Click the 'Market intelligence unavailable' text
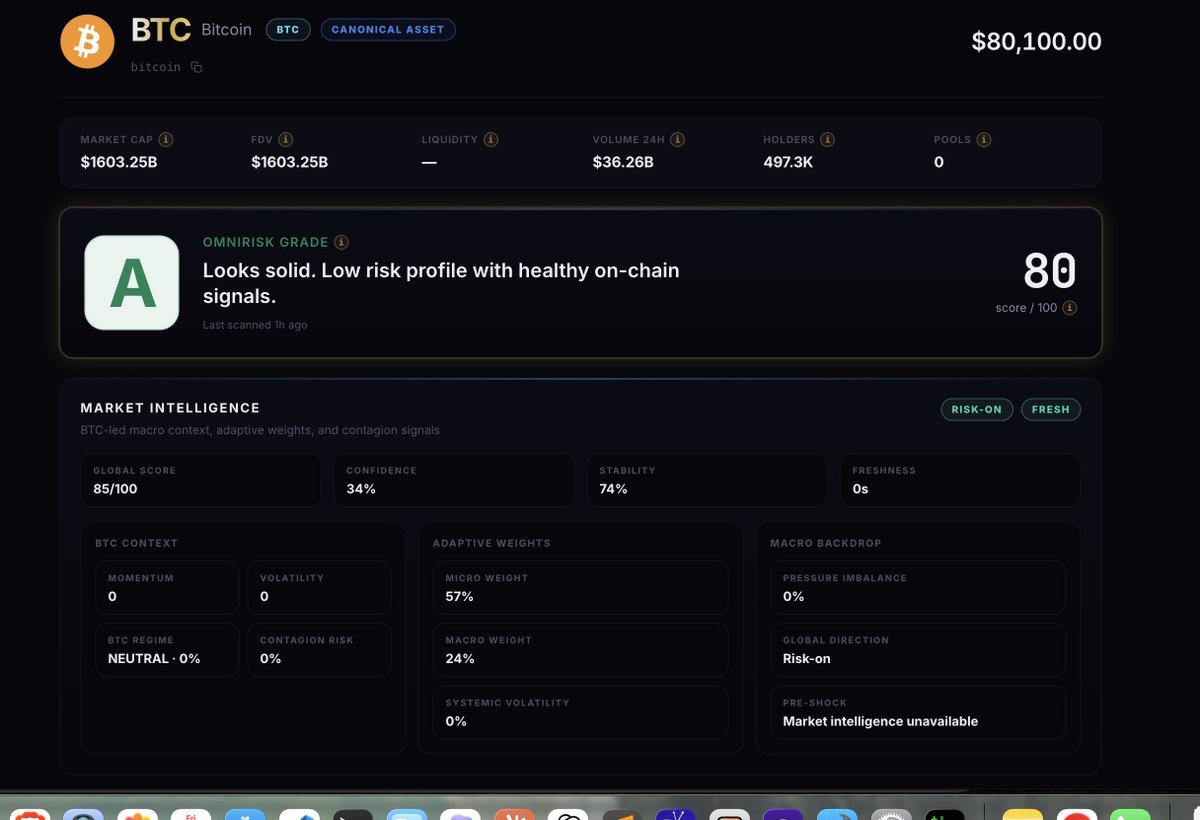The height and width of the screenshot is (820, 1200). 880,721
